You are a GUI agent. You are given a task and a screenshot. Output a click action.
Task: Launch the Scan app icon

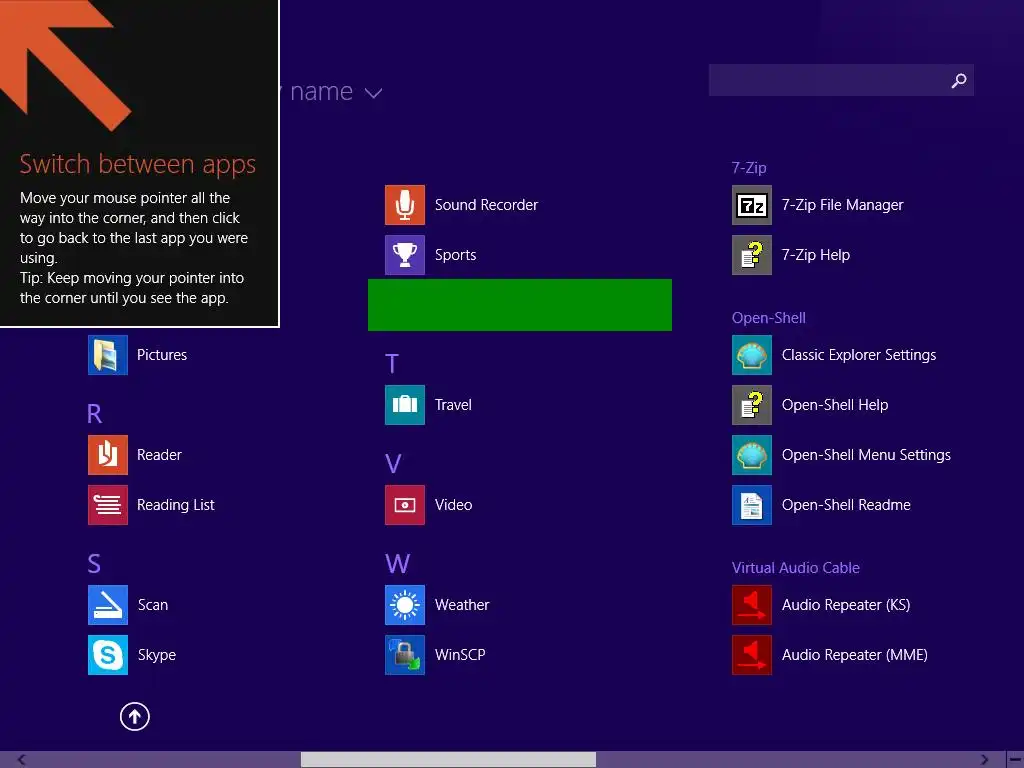(x=108, y=605)
